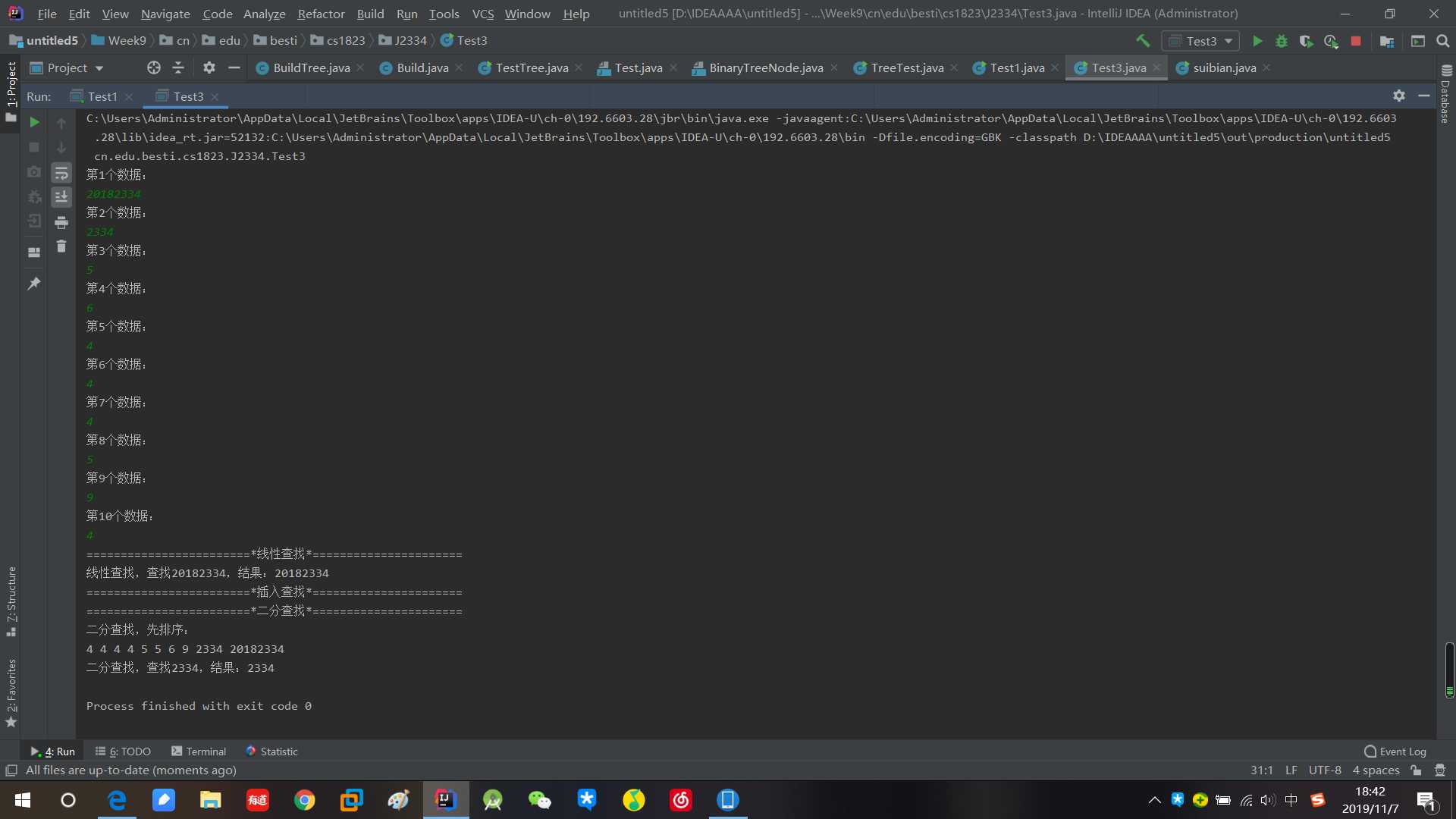This screenshot has height=819, width=1456.
Task: Close the Test3 run tab
Action: pos(215,96)
